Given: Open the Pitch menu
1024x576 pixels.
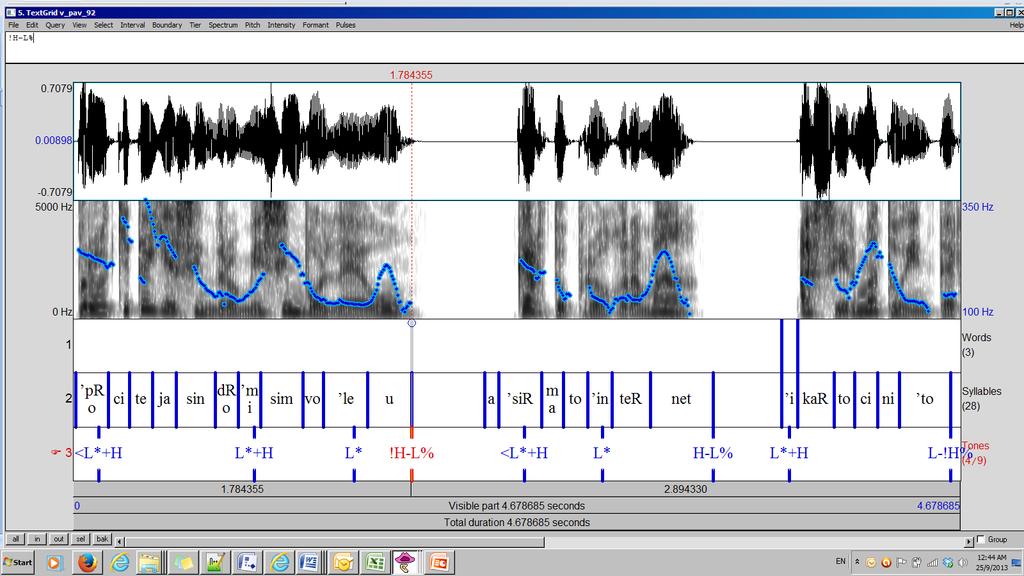Looking at the screenshot, I should pyautogui.click(x=253, y=25).
